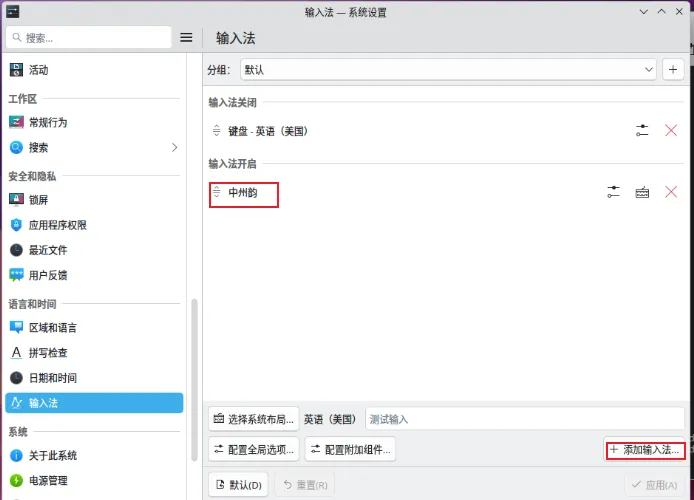Click the 添加输入法... button
The image size is (694, 500).
point(645,450)
